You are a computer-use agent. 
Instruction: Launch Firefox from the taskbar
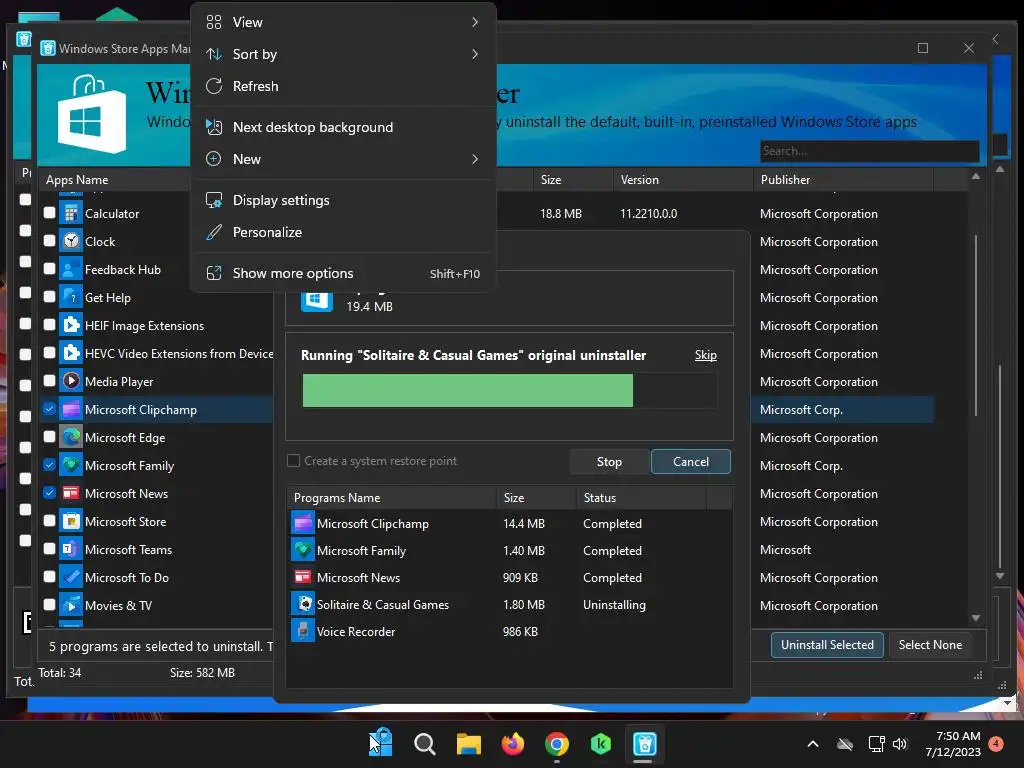point(513,743)
